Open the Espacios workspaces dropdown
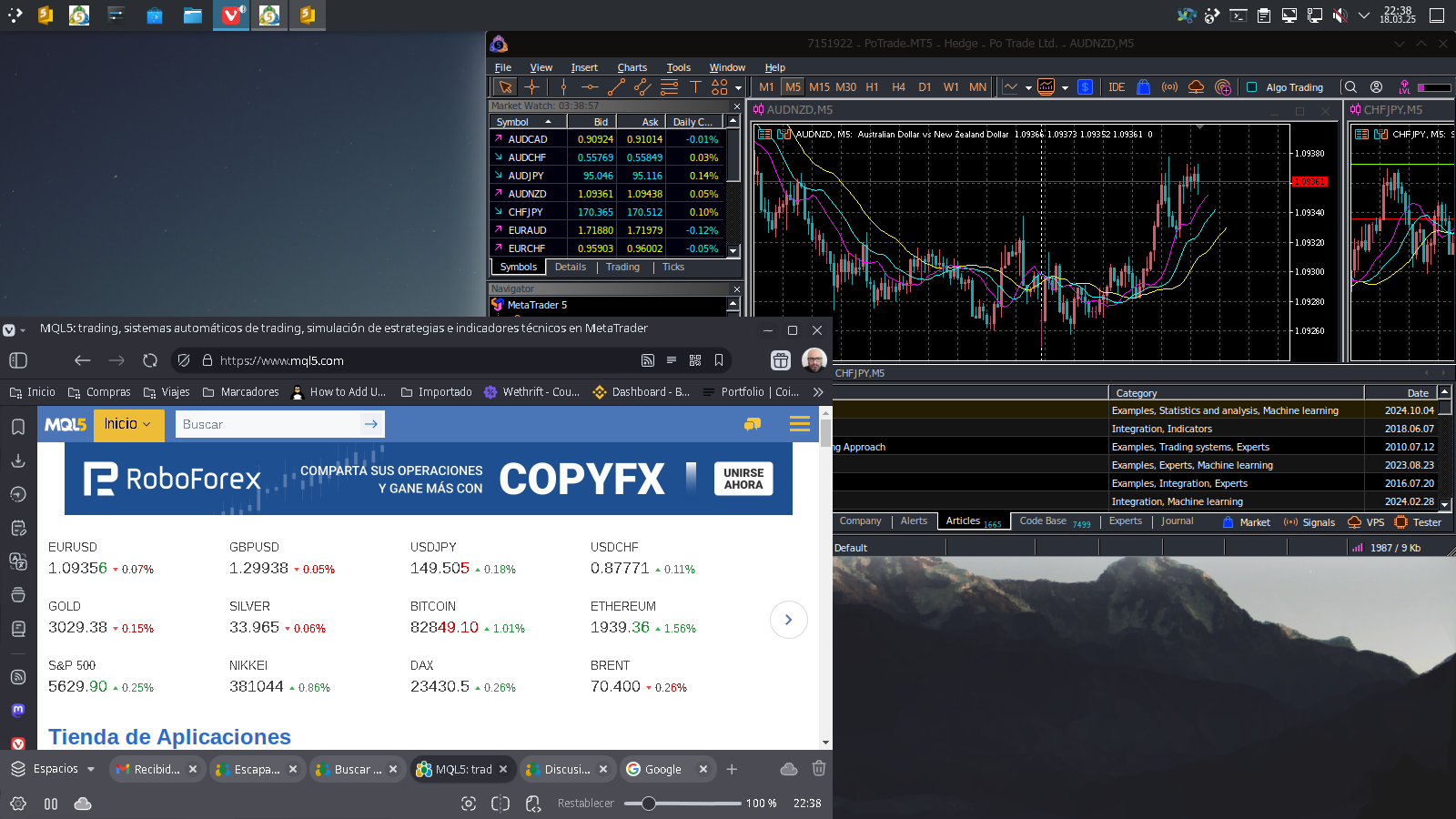This screenshot has height=819, width=1456. [x=53, y=769]
